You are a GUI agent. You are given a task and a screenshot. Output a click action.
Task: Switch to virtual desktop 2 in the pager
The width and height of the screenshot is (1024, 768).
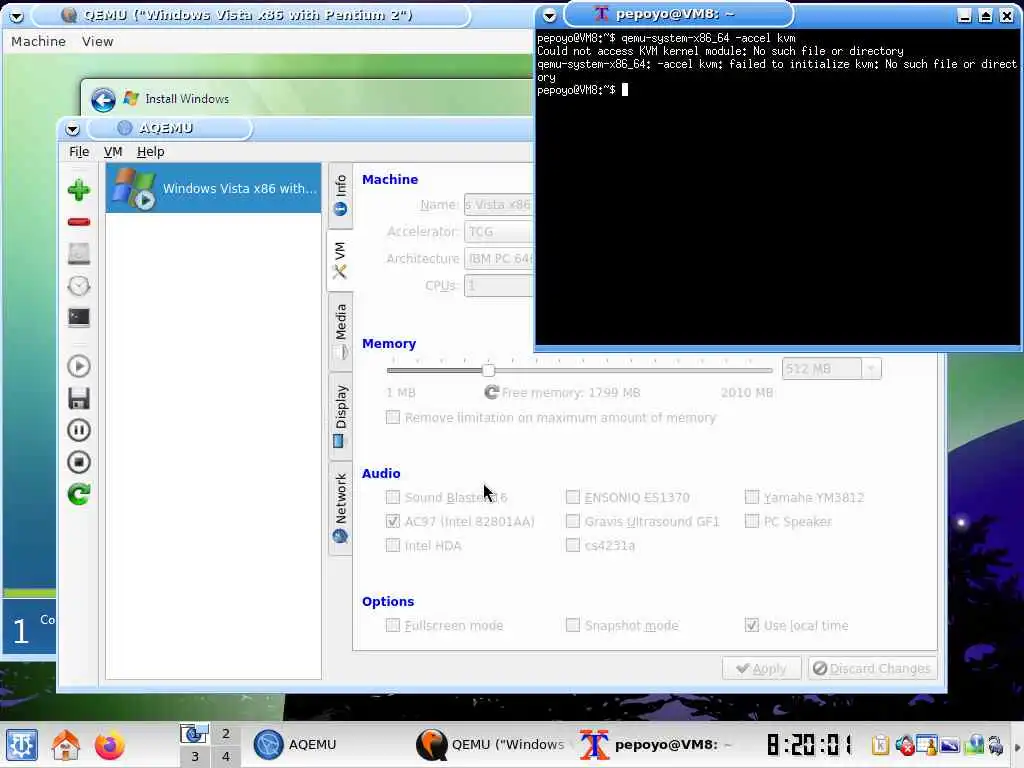225,733
